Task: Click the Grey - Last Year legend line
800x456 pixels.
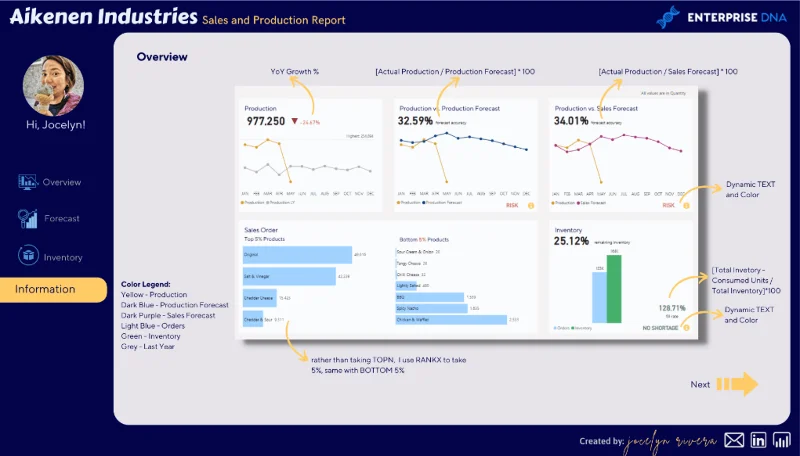Action: click(147, 346)
